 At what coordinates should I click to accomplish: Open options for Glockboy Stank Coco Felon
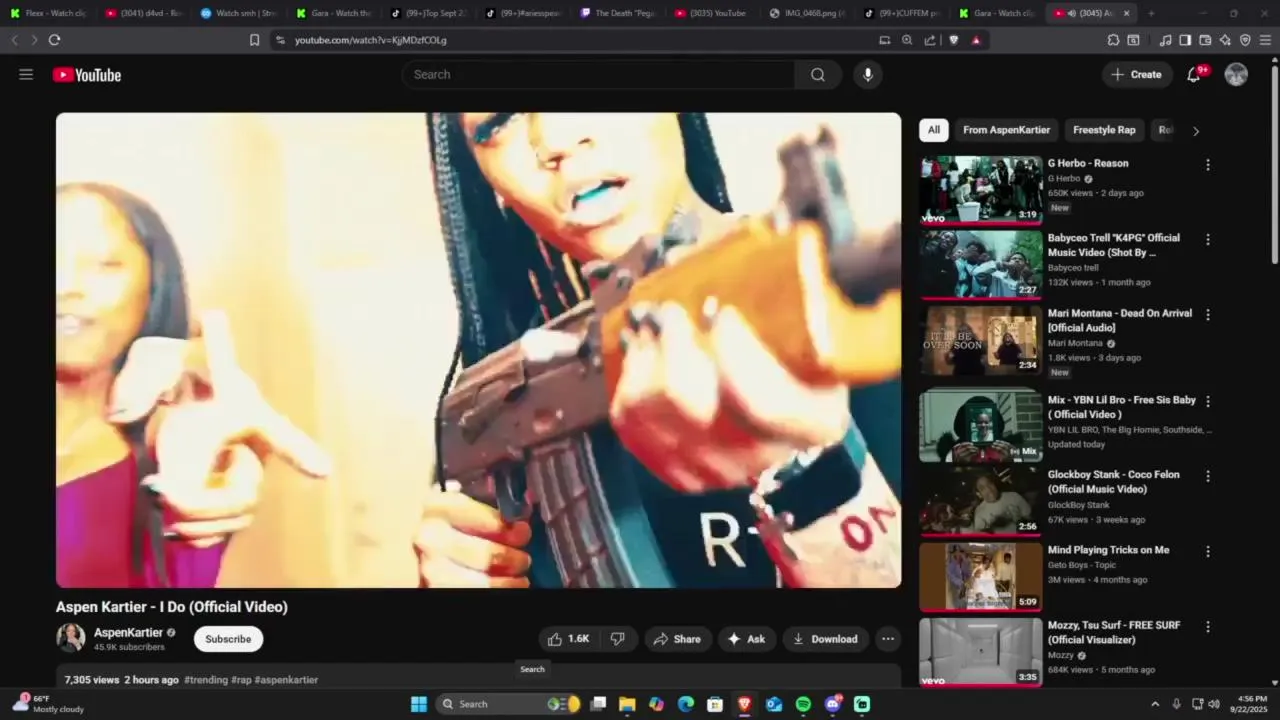[1207, 476]
